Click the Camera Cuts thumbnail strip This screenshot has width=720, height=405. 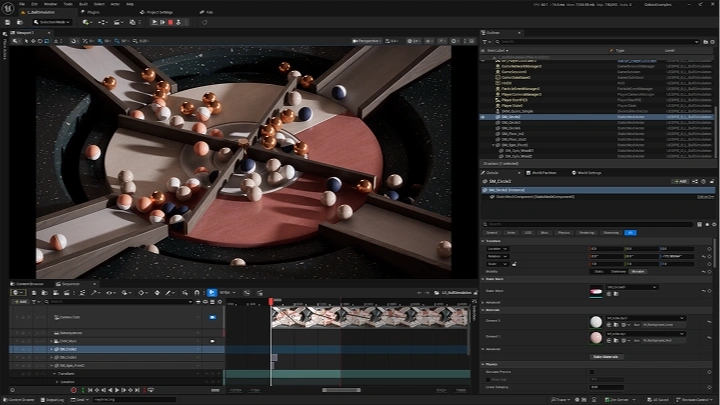coord(370,317)
